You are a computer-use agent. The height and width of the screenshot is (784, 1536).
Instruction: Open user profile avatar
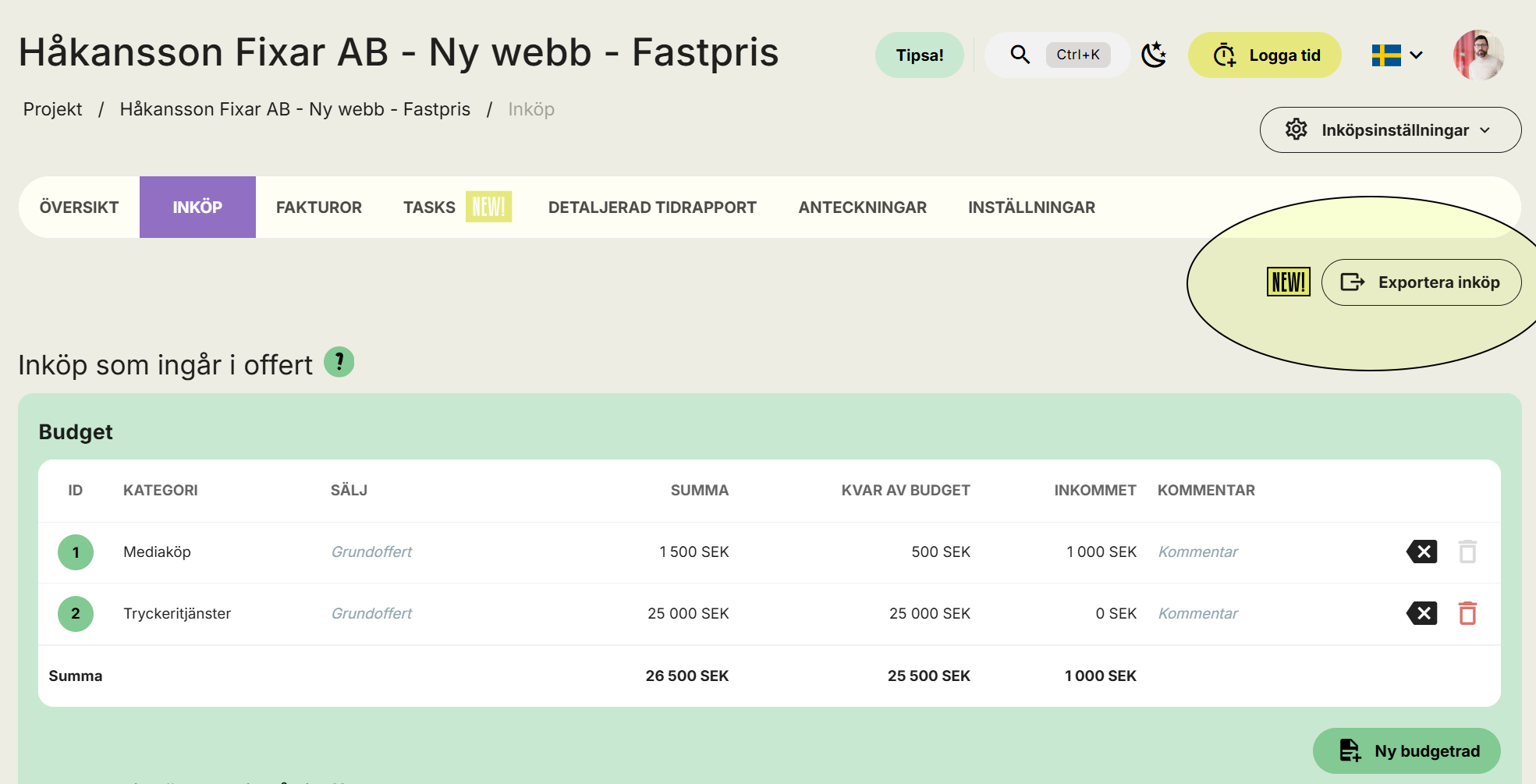point(1478,55)
